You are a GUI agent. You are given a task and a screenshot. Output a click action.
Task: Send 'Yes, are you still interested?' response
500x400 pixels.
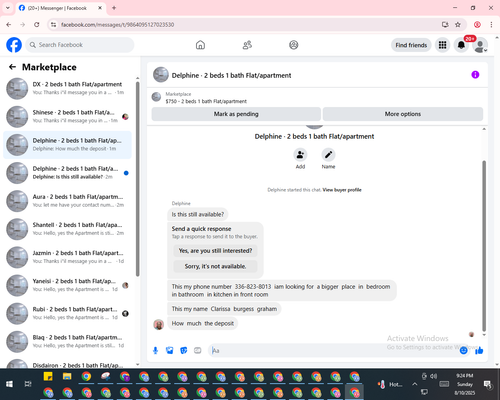click(x=215, y=251)
